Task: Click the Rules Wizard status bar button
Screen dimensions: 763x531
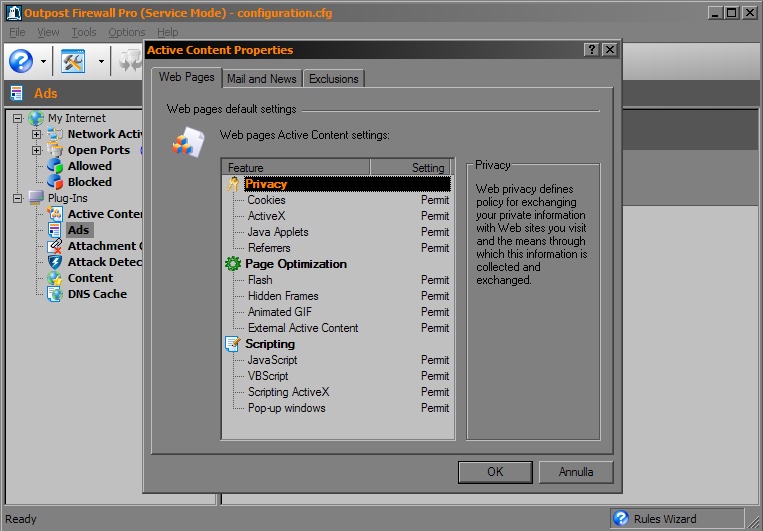Action: 678,519
